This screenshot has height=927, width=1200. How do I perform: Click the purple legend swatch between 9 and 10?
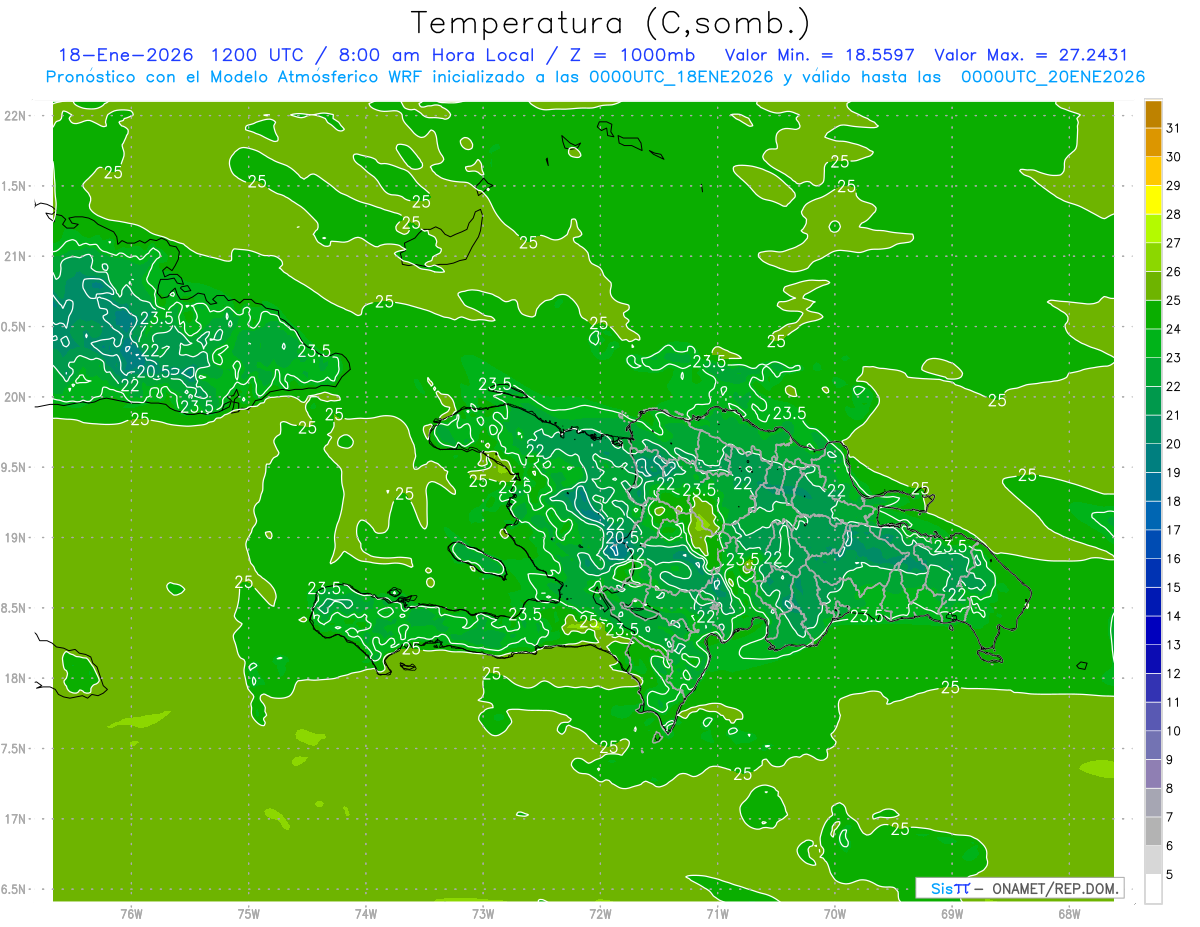(1153, 745)
